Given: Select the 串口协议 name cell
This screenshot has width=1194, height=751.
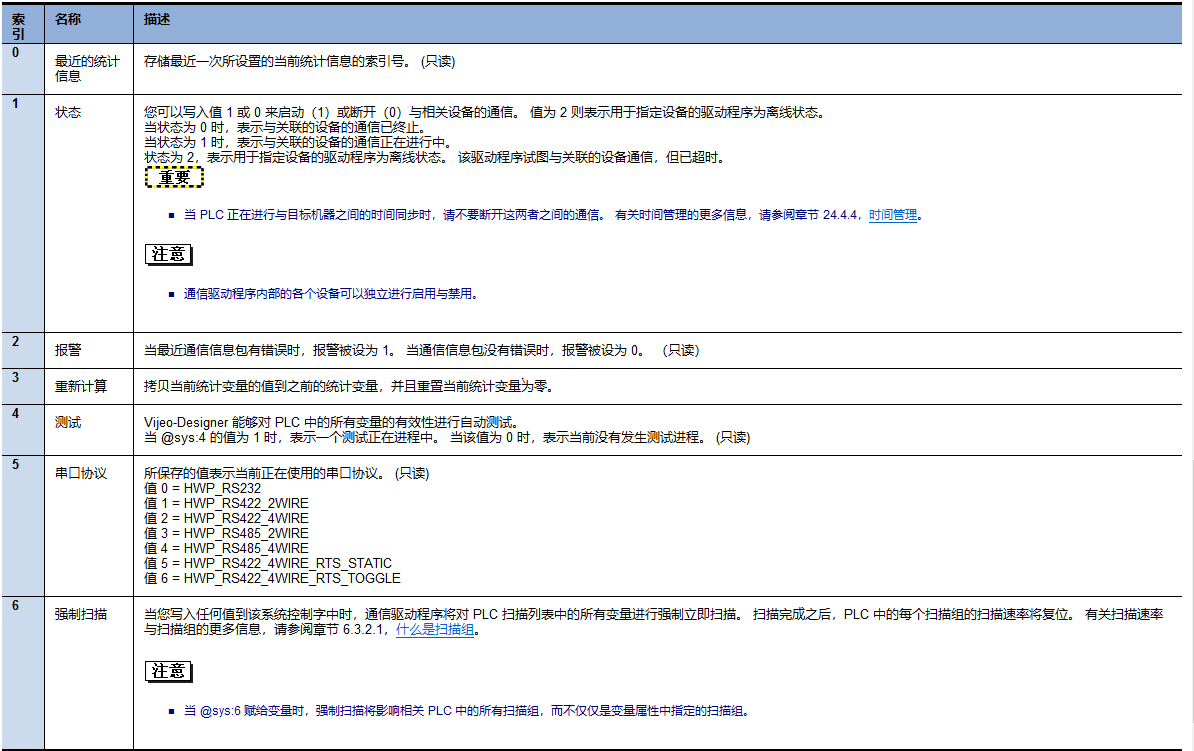Looking at the screenshot, I should tap(81, 472).
